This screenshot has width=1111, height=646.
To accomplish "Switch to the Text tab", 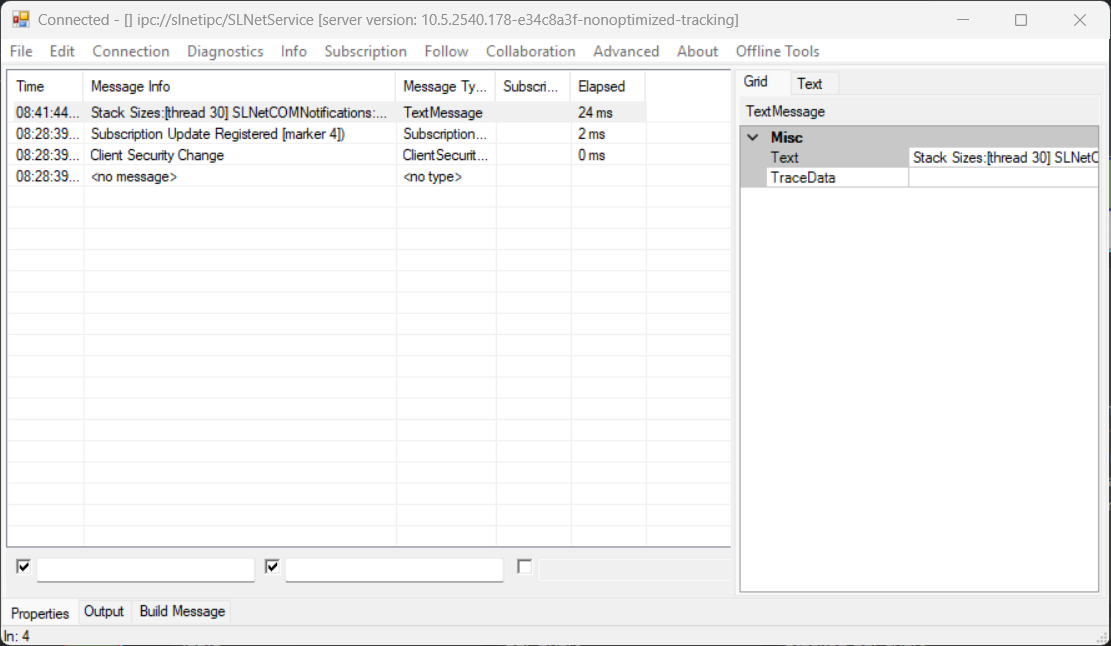I will pyautogui.click(x=809, y=84).
